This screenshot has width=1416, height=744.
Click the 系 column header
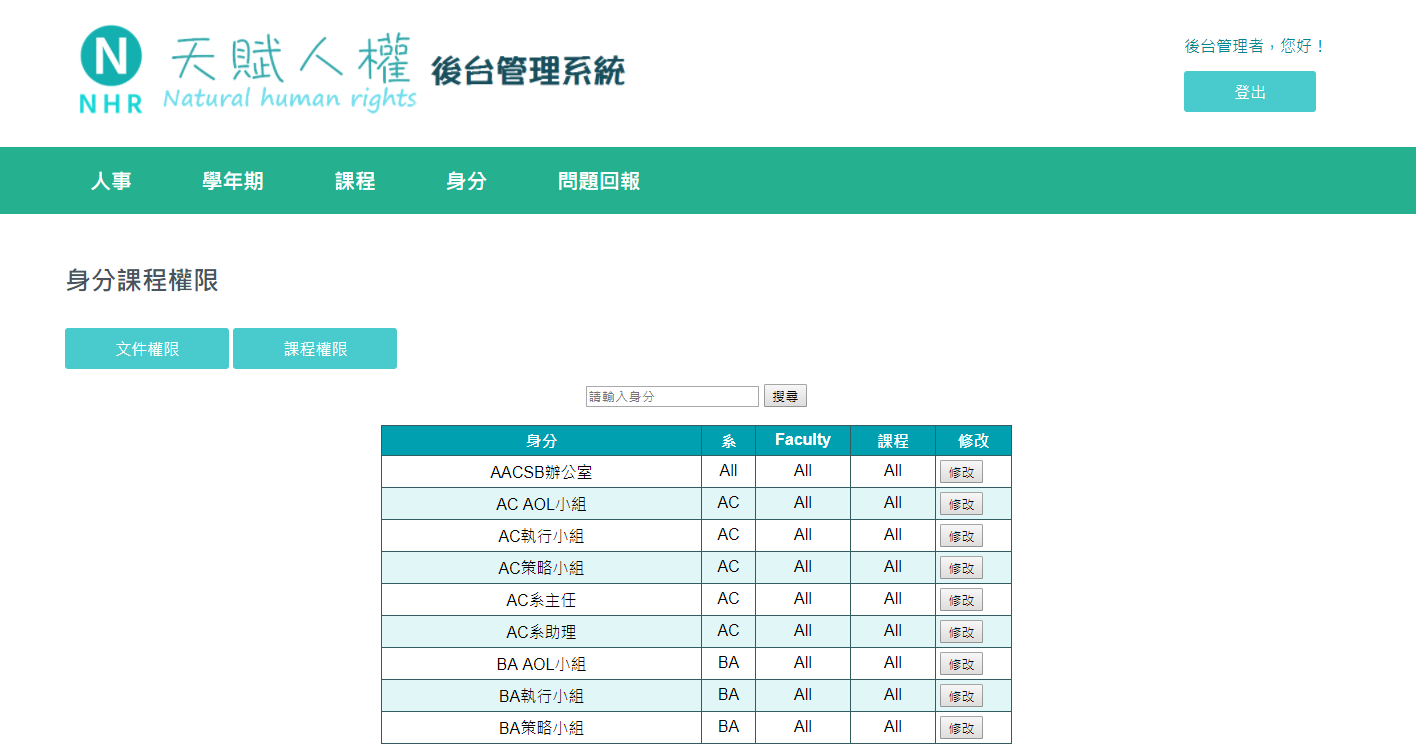click(728, 441)
